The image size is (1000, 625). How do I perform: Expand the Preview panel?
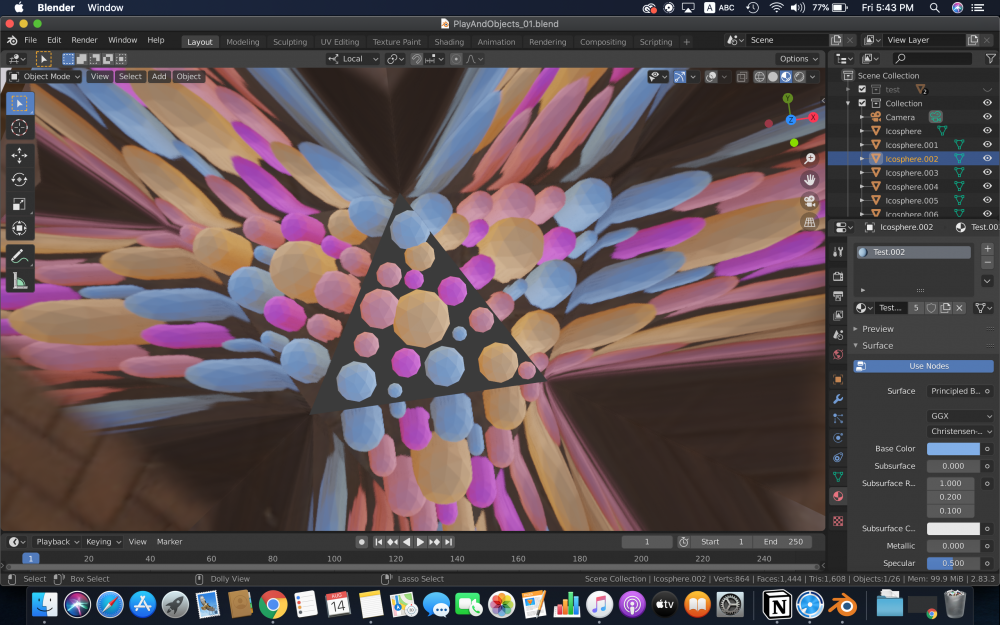point(878,329)
